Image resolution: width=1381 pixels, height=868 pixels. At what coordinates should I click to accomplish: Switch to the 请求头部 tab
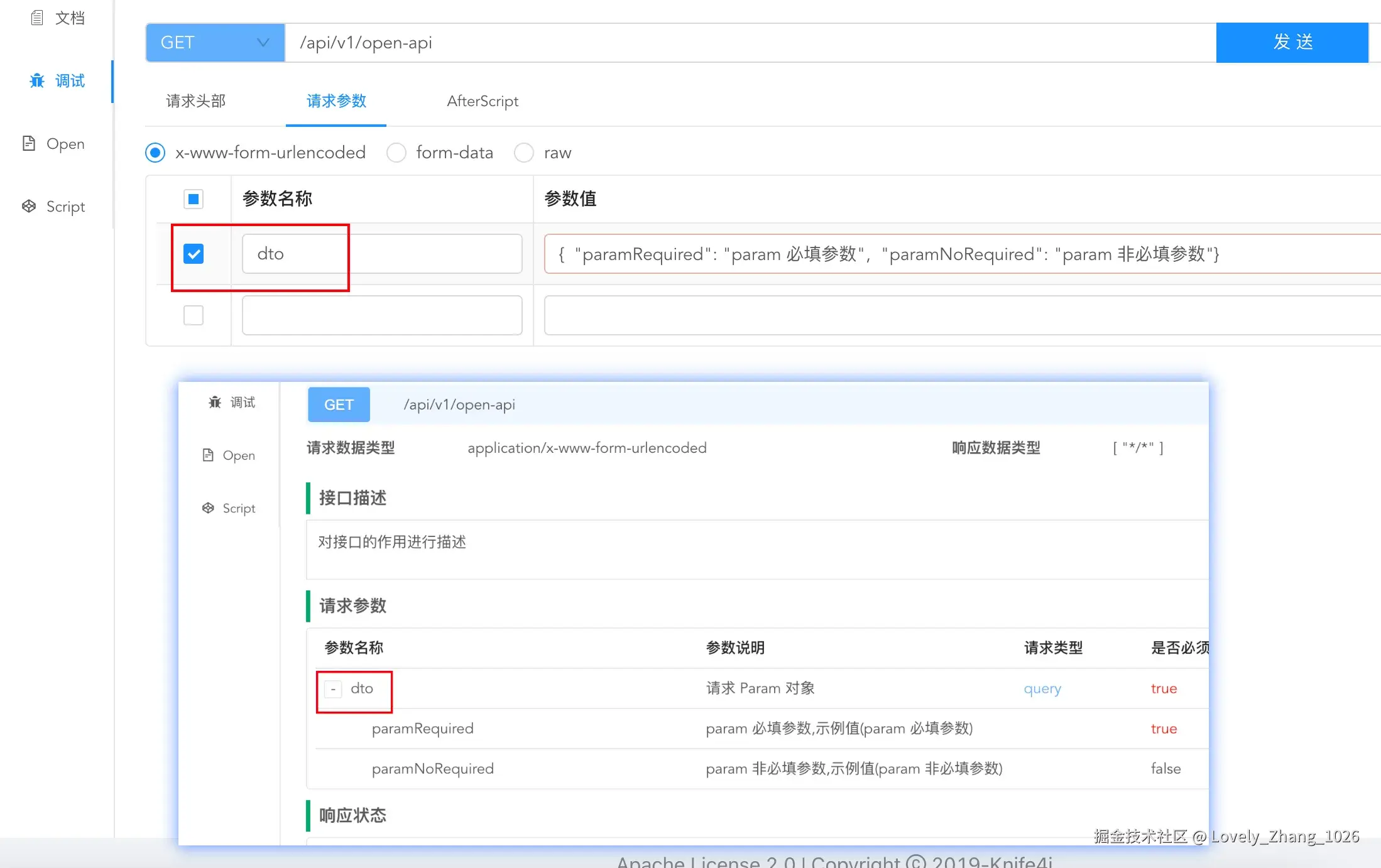[195, 101]
